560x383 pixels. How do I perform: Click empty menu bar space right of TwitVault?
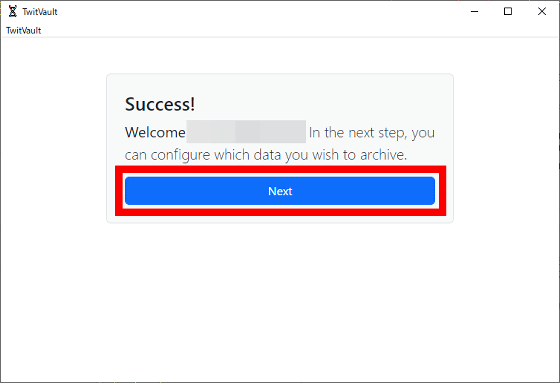tap(300, 30)
